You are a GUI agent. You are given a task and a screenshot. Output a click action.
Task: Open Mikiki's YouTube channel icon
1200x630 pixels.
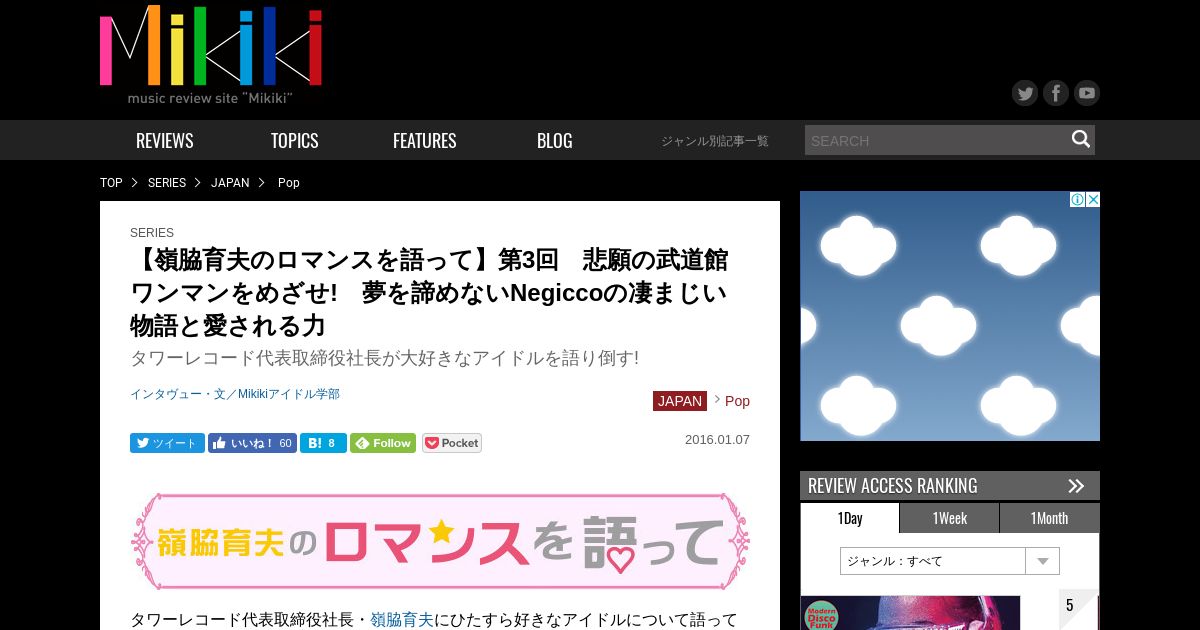1087,93
